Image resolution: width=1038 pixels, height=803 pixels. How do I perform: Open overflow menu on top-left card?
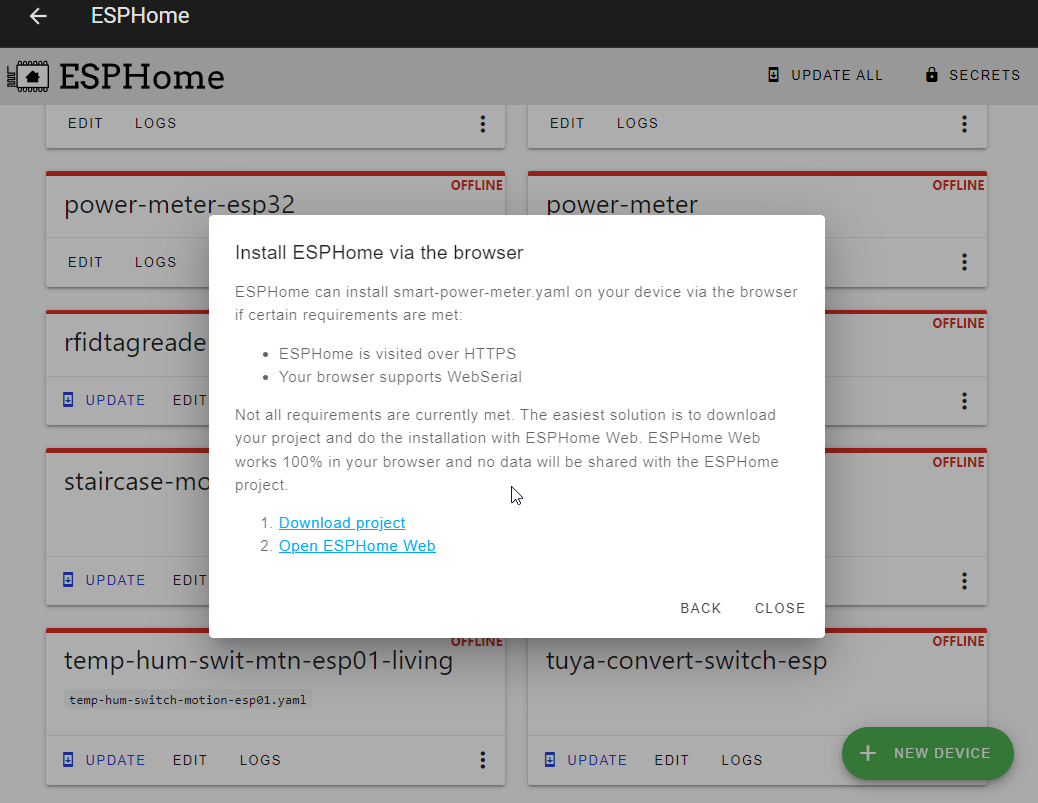point(483,124)
